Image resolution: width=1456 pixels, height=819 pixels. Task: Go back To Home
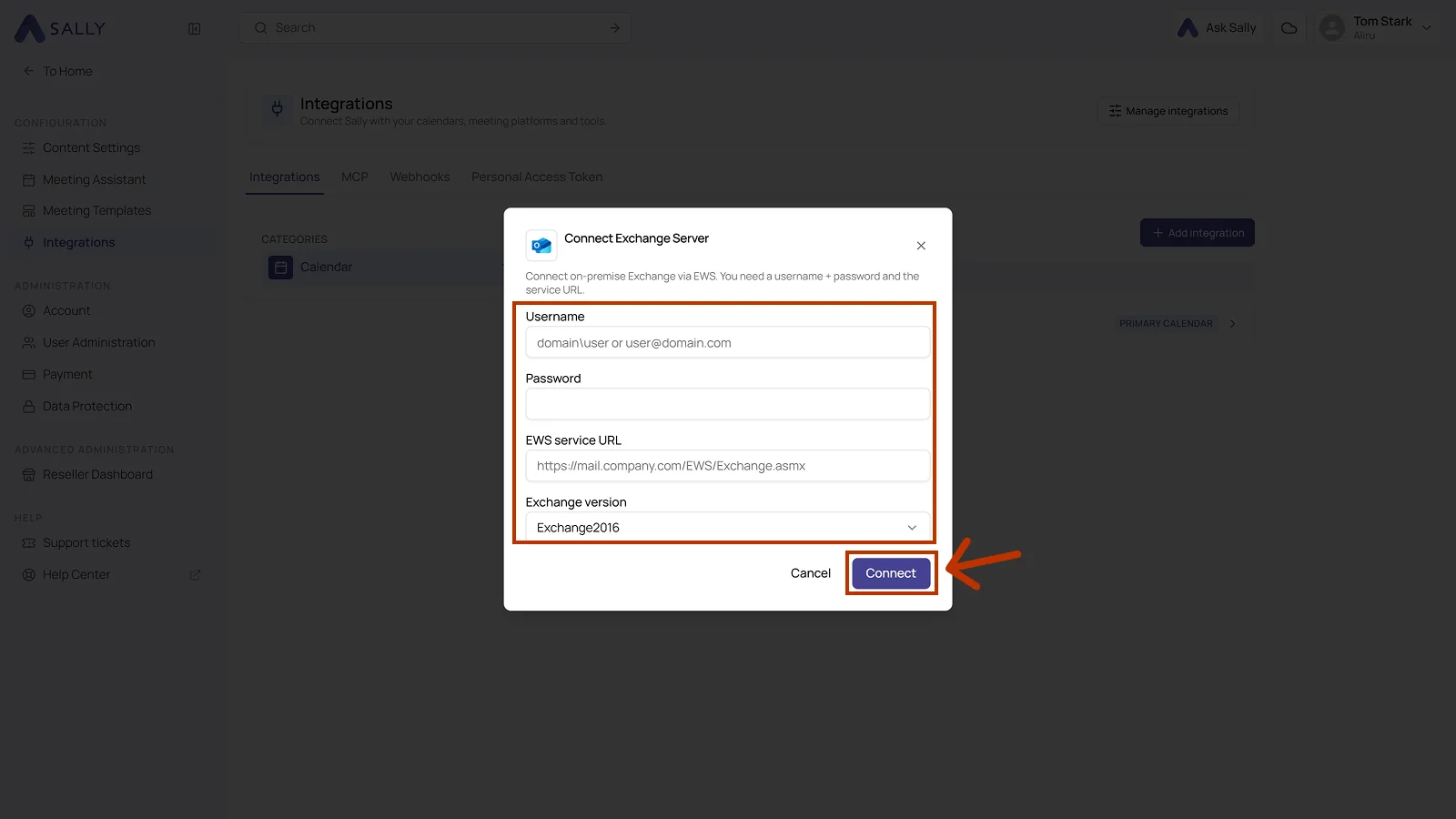(58, 71)
